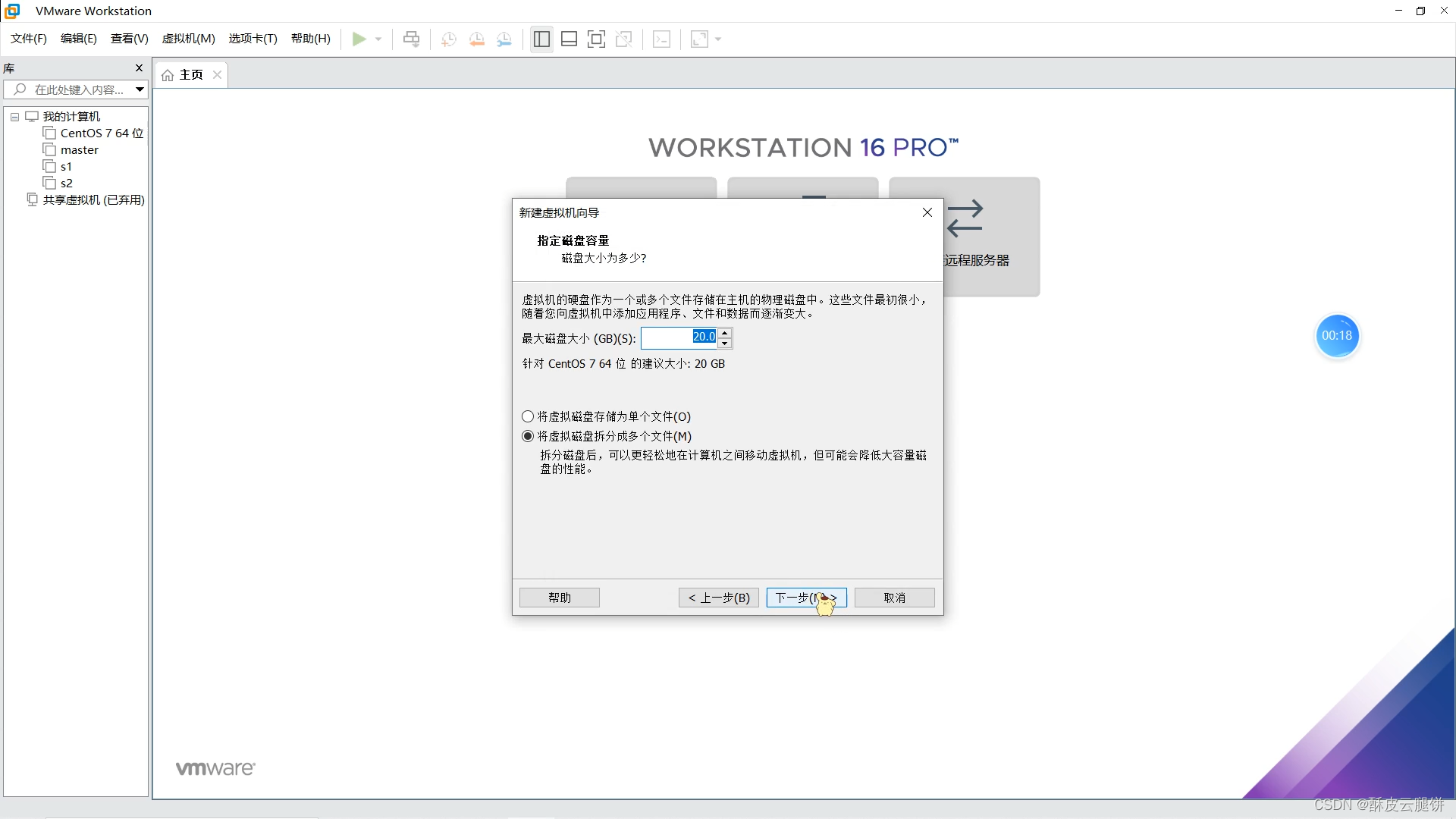Enter full screen mode

pos(597,39)
